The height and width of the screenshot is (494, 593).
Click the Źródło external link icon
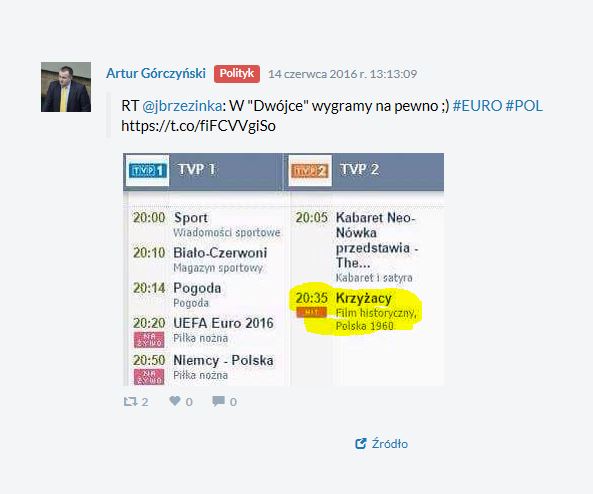coord(361,443)
